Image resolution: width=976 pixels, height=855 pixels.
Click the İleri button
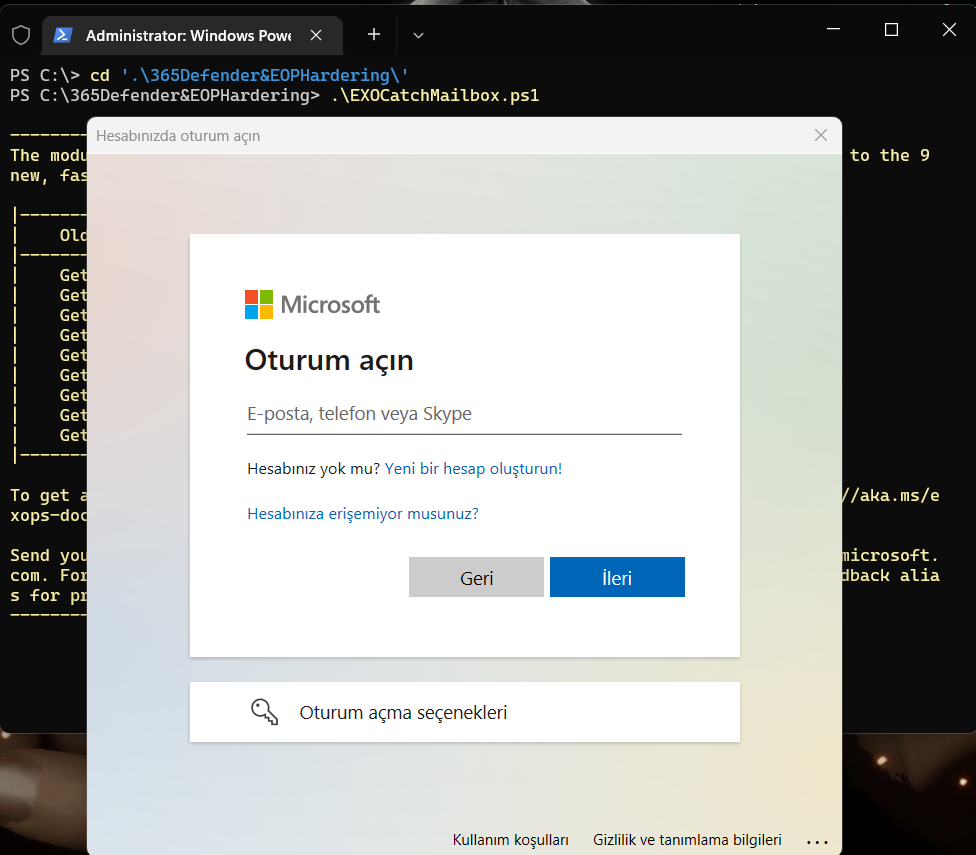[x=617, y=577]
